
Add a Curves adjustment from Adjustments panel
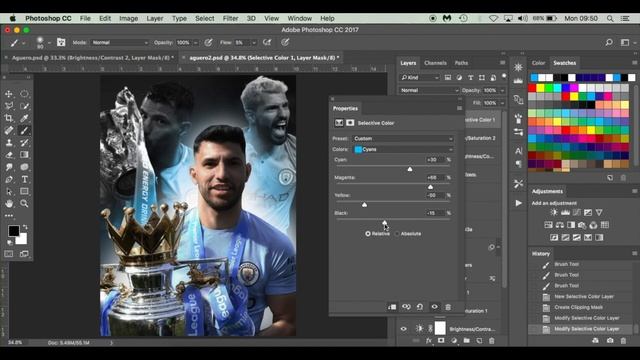tap(576, 212)
